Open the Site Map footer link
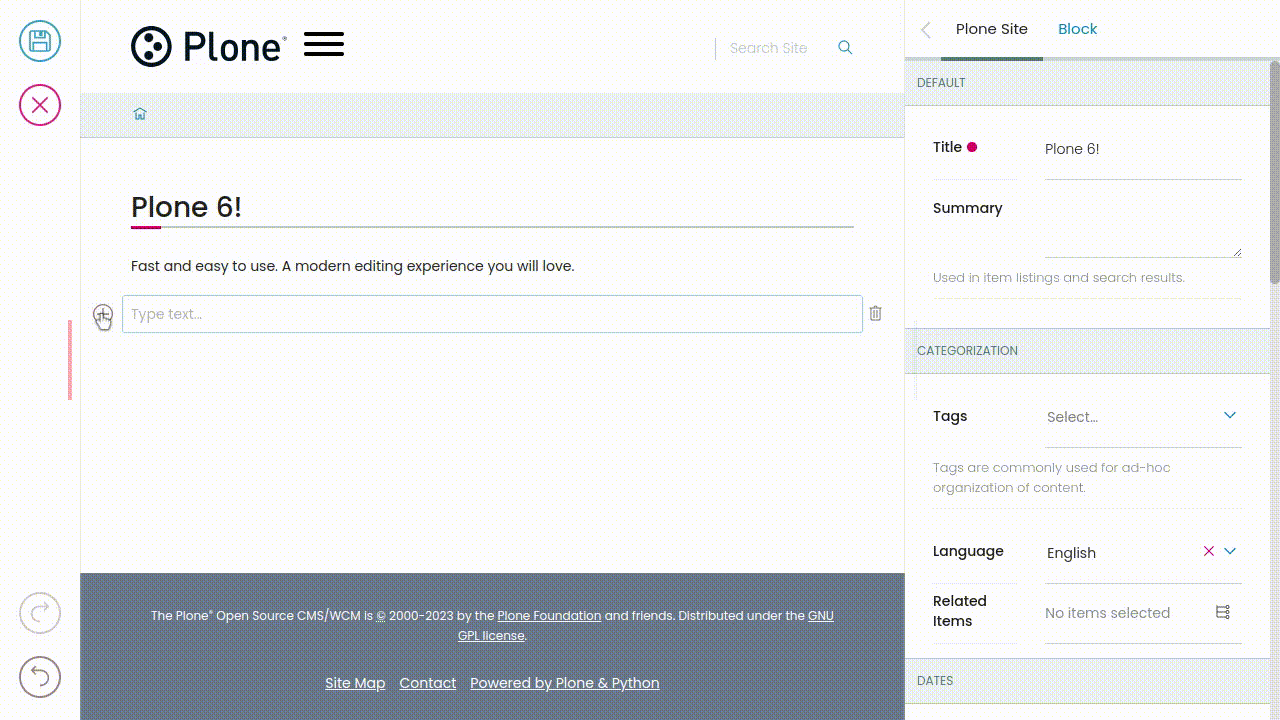 coord(355,683)
